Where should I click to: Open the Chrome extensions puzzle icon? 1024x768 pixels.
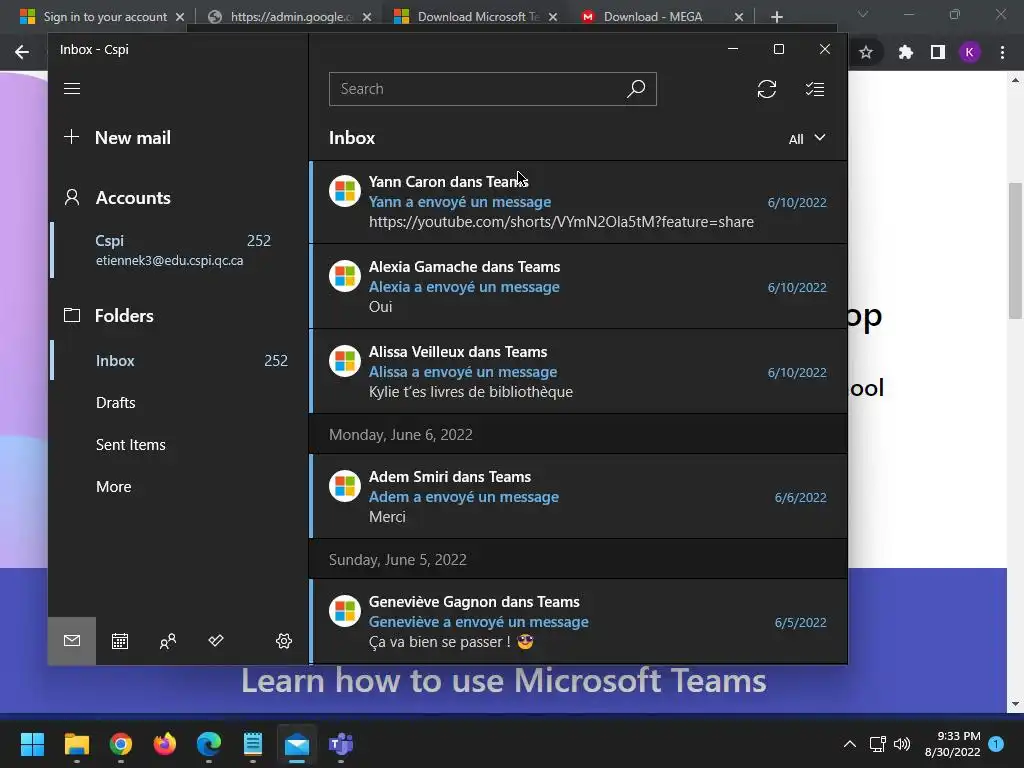point(905,52)
